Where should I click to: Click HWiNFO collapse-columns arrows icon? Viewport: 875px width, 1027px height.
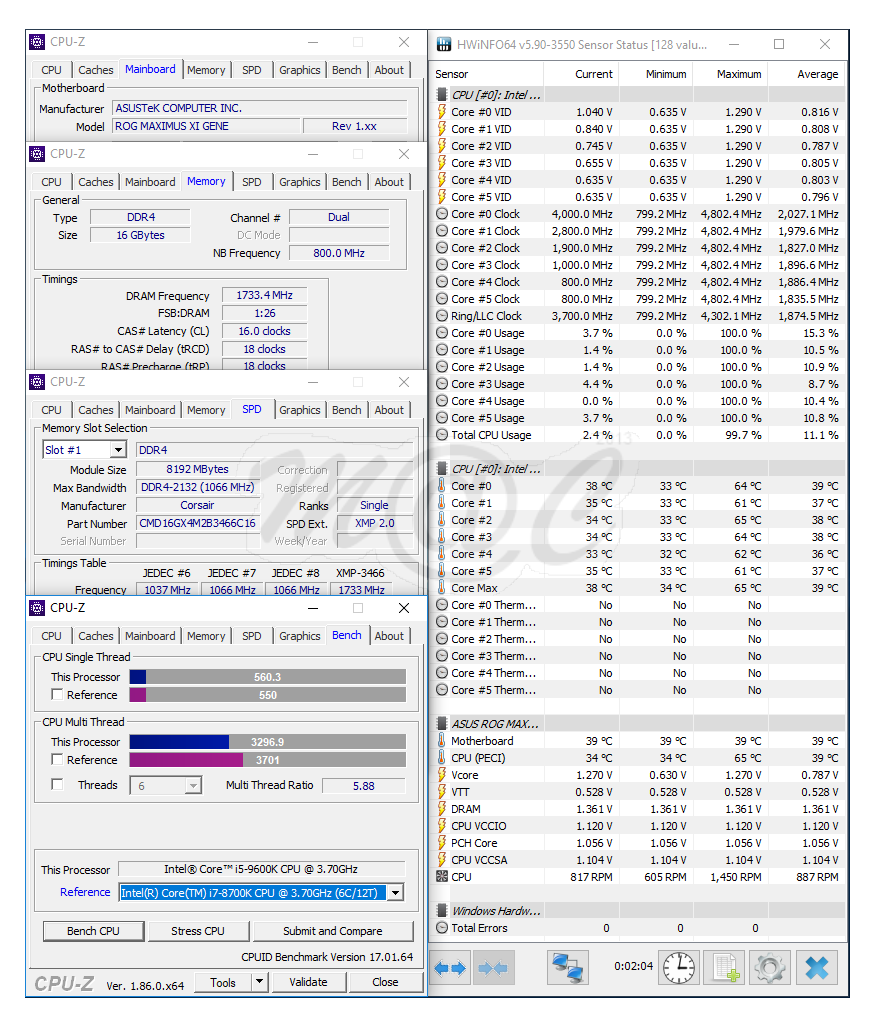pyautogui.click(x=493, y=967)
